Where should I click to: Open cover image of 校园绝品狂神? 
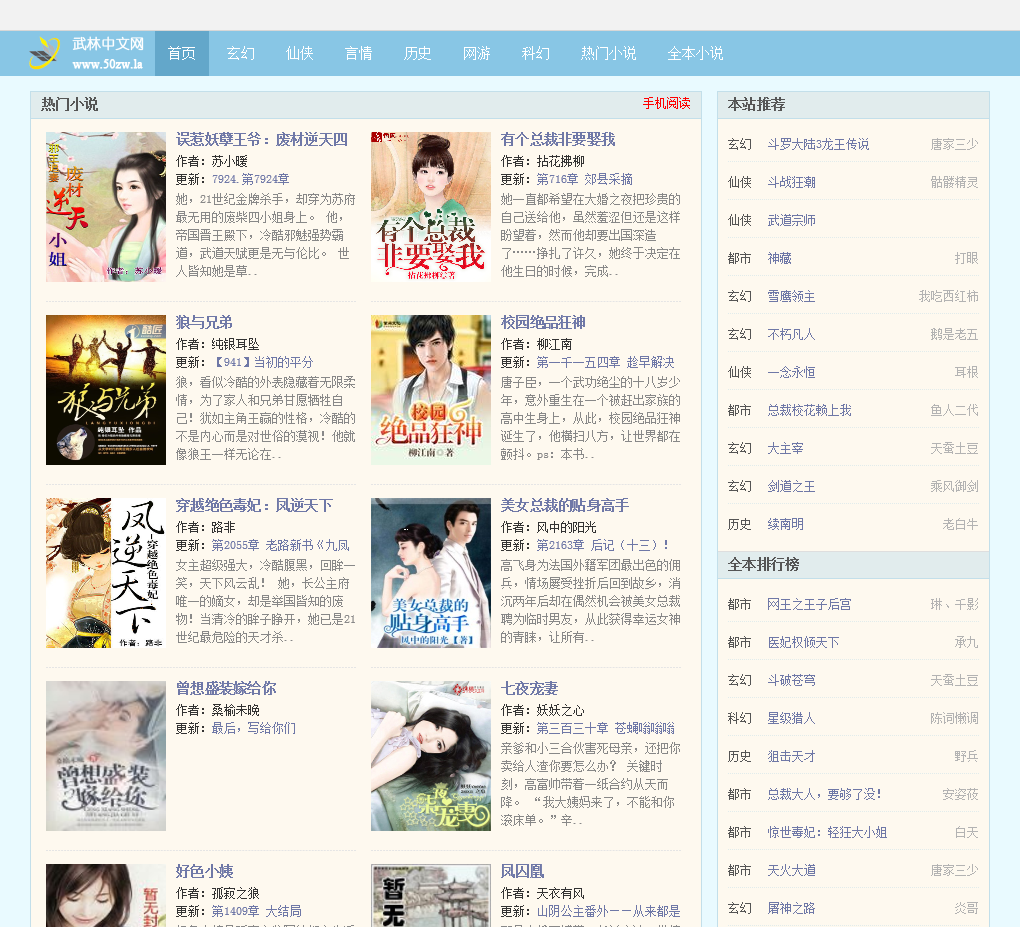pyautogui.click(x=431, y=390)
